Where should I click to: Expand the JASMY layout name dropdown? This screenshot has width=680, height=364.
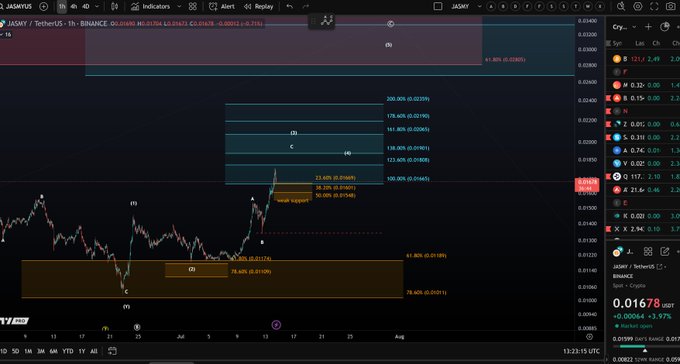click(479, 7)
